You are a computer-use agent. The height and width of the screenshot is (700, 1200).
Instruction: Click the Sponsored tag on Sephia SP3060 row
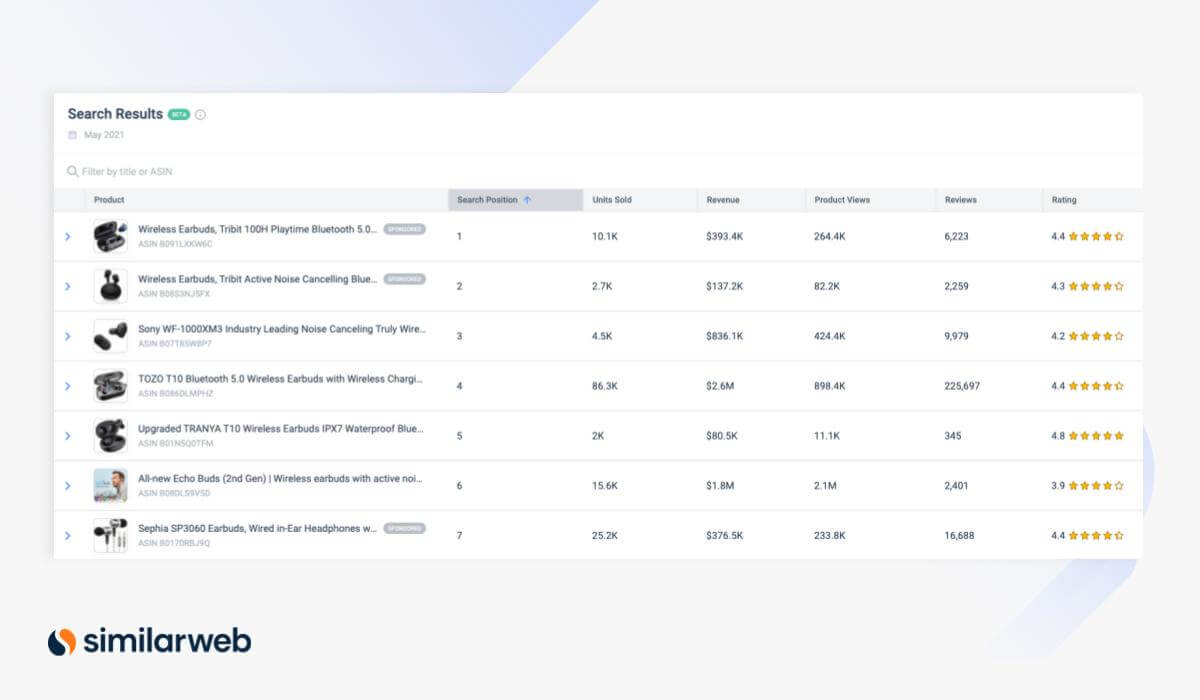pyautogui.click(x=405, y=528)
